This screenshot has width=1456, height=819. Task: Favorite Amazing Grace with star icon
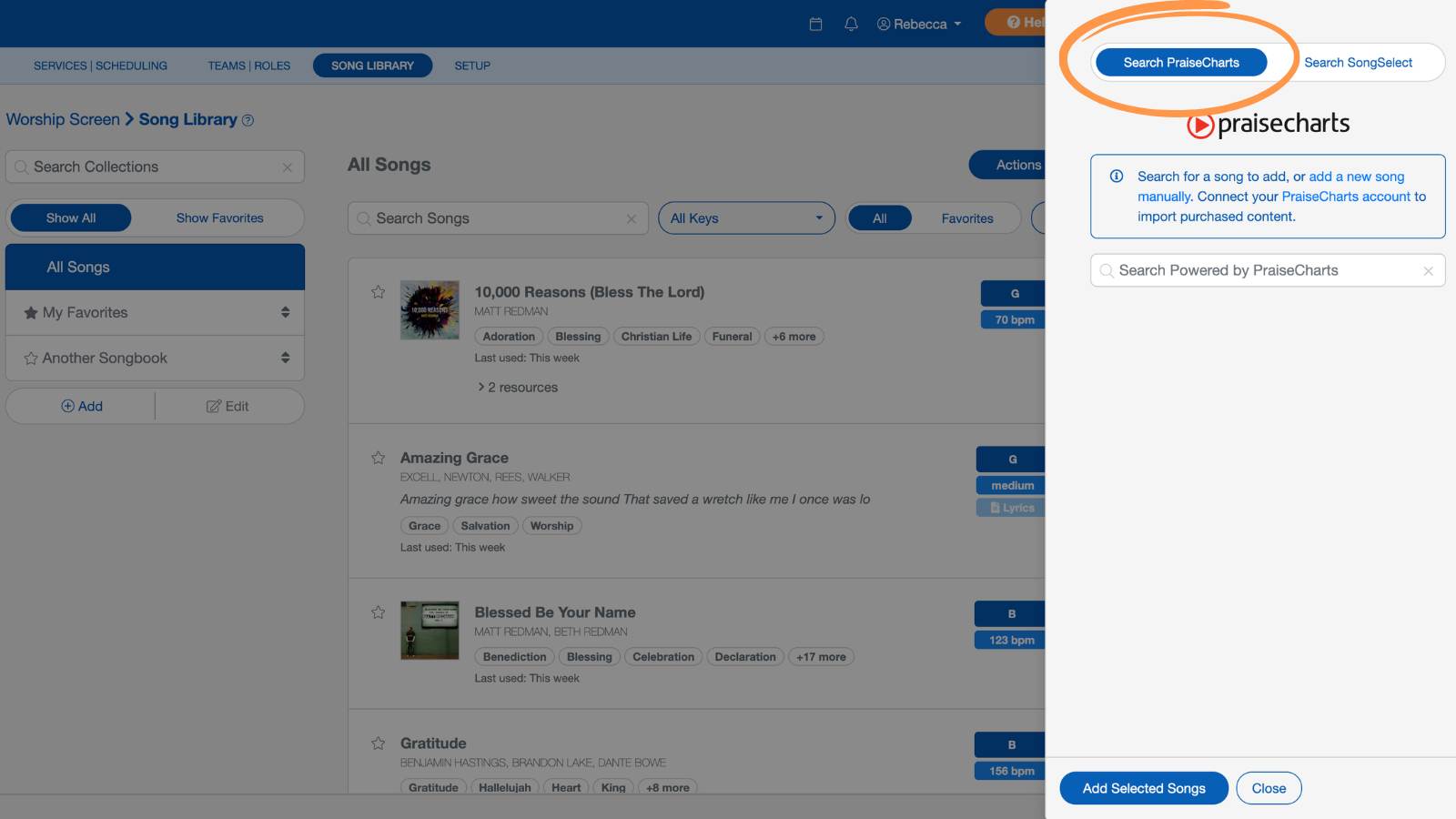[x=378, y=458]
